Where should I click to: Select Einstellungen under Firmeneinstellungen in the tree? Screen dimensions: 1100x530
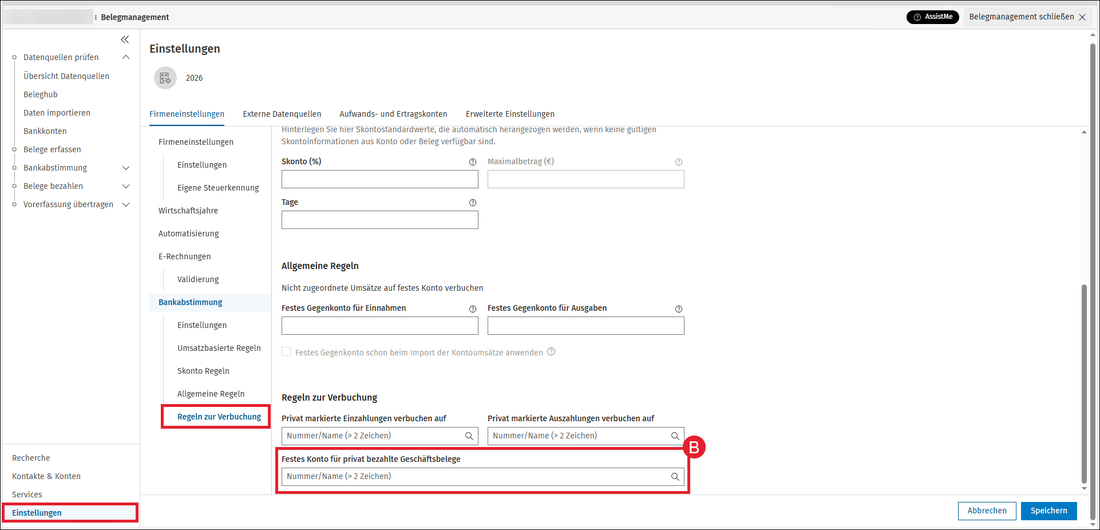click(202, 165)
